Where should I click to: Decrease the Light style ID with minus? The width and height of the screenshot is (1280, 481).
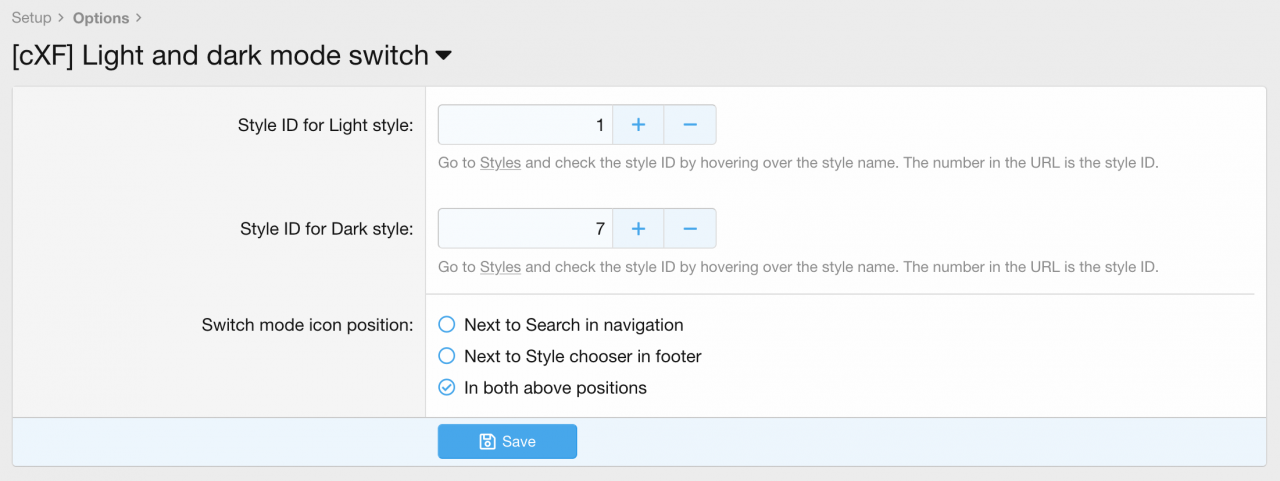click(x=690, y=125)
